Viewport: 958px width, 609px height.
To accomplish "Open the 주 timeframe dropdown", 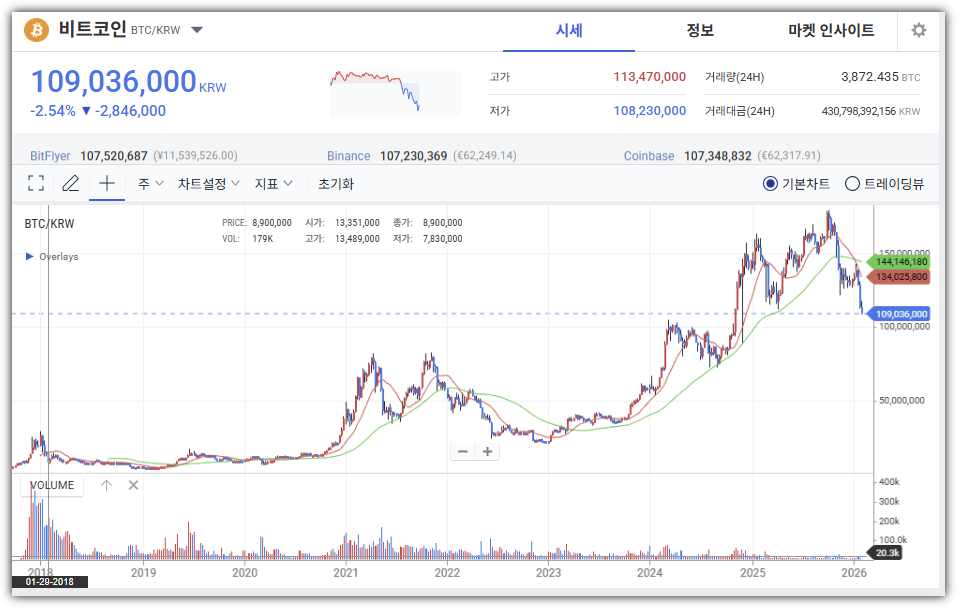I will click(150, 183).
